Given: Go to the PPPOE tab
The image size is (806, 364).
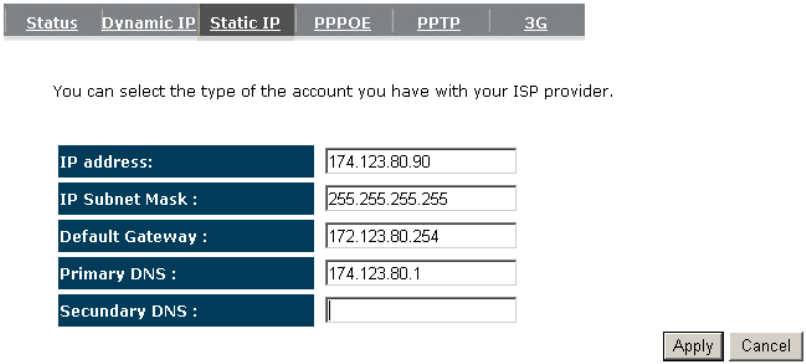Looking at the screenshot, I should point(342,23).
